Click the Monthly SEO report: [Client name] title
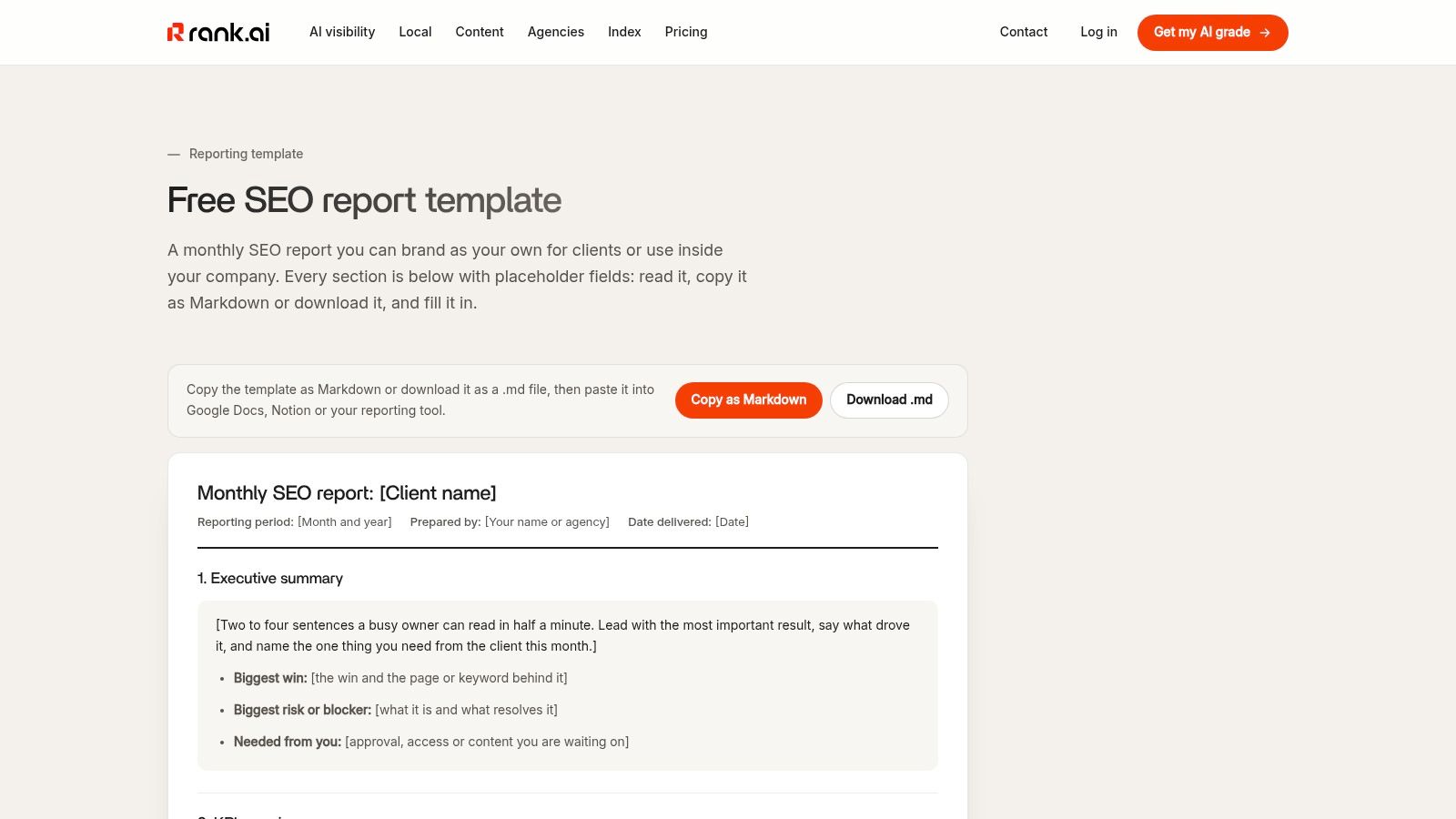Screen dimensions: 1456x819 point(347,493)
